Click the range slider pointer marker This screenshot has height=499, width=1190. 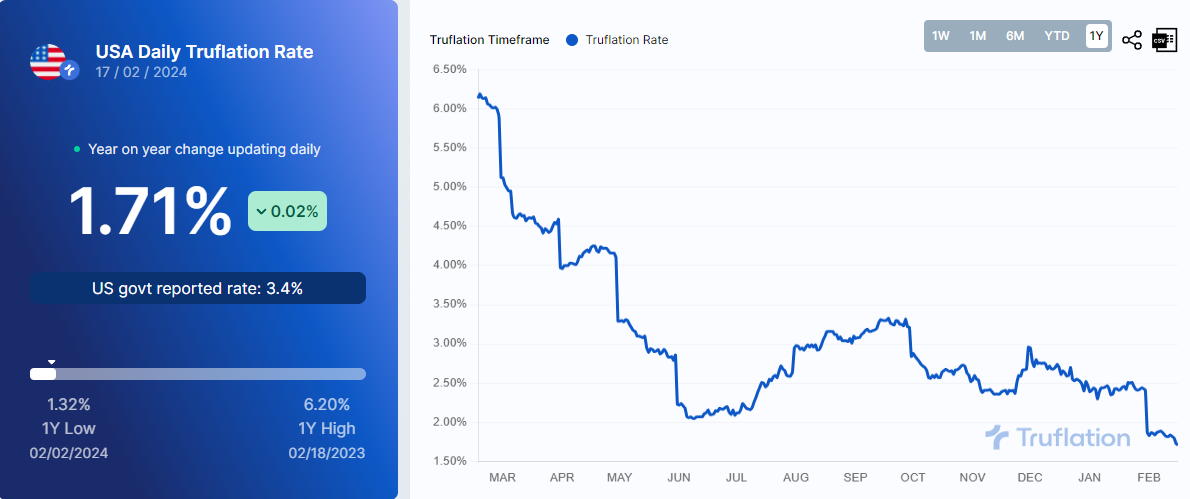(52, 362)
